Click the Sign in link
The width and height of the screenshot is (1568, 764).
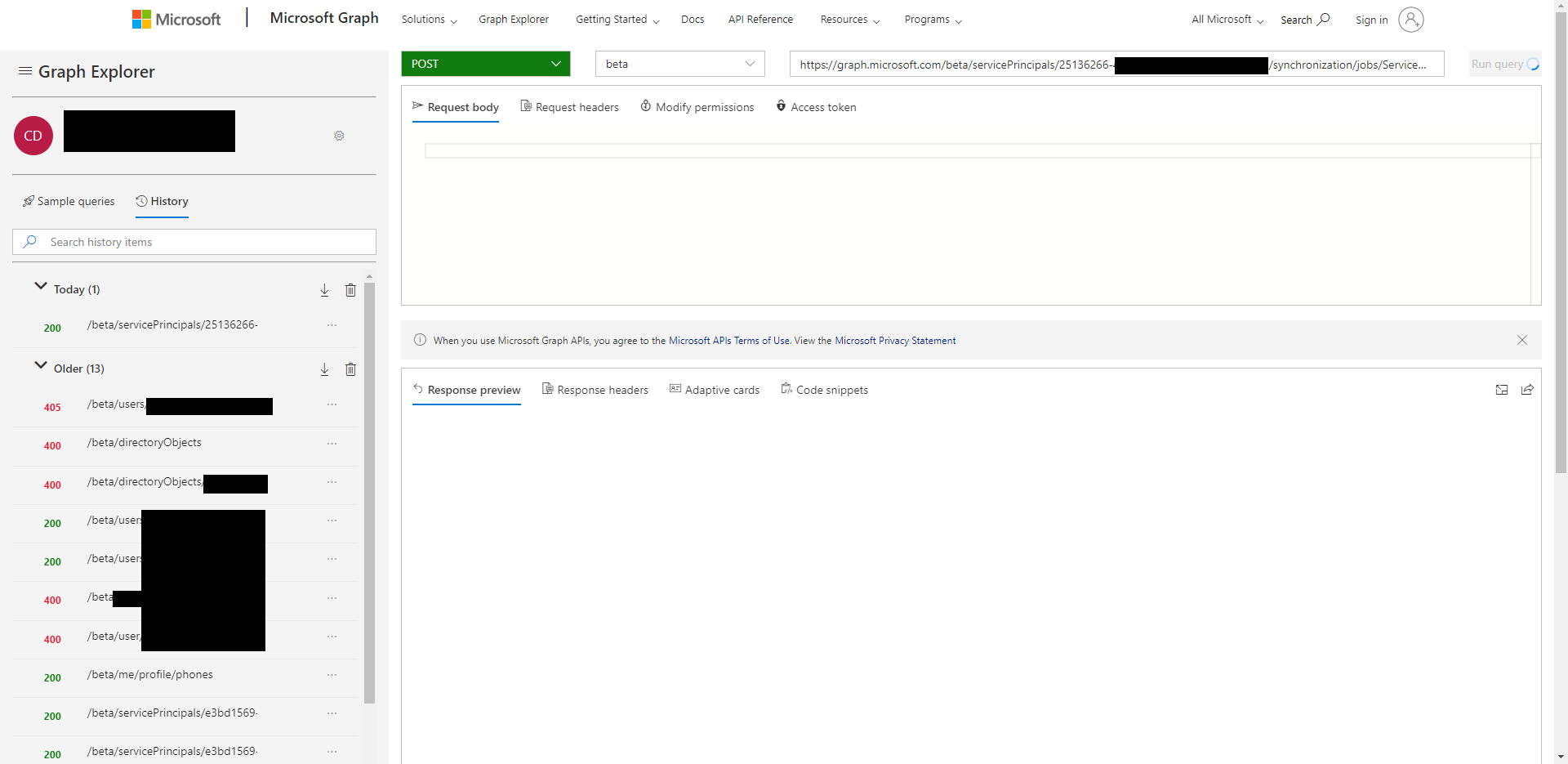[x=1371, y=20]
